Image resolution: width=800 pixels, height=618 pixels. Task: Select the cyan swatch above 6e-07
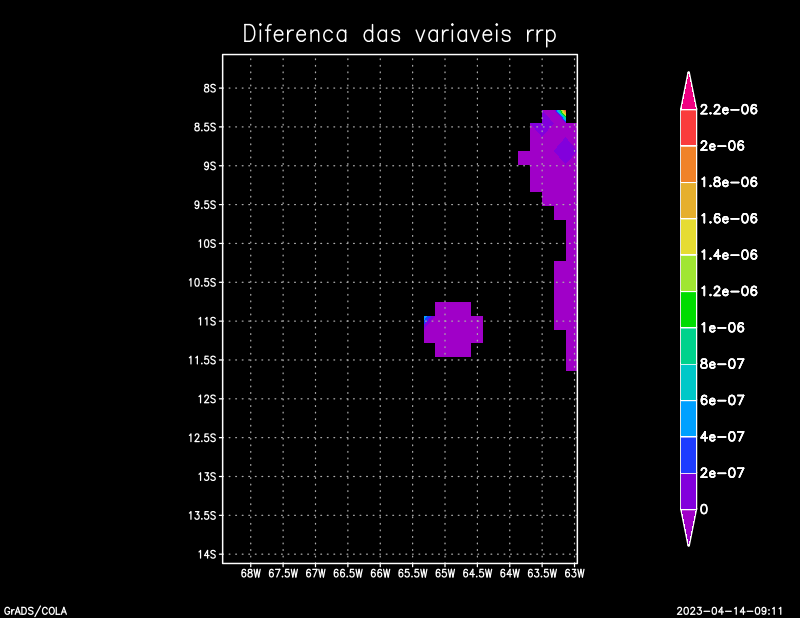click(688, 381)
